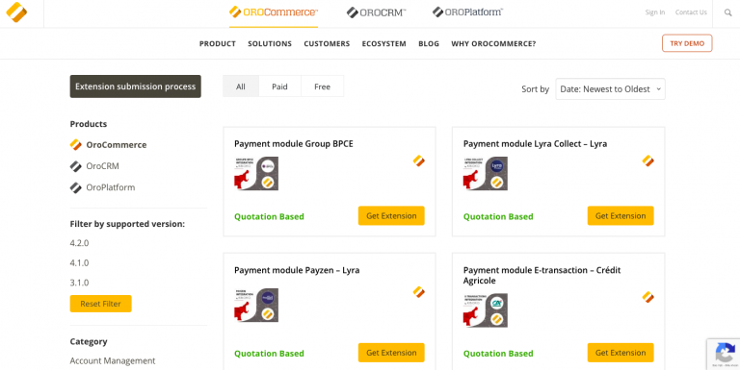The width and height of the screenshot is (740, 370).
Task: Open the Sort by dropdown
Action: click(610, 89)
